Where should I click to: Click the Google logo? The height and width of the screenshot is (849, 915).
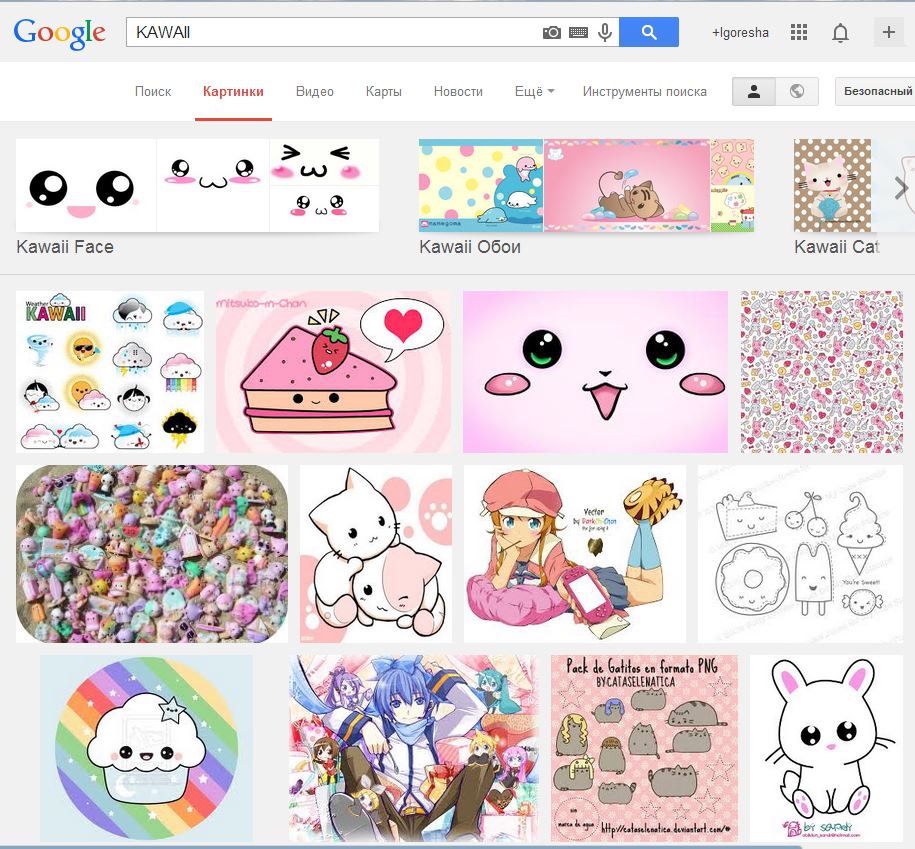pyautogui.click(x=60, y=33)
